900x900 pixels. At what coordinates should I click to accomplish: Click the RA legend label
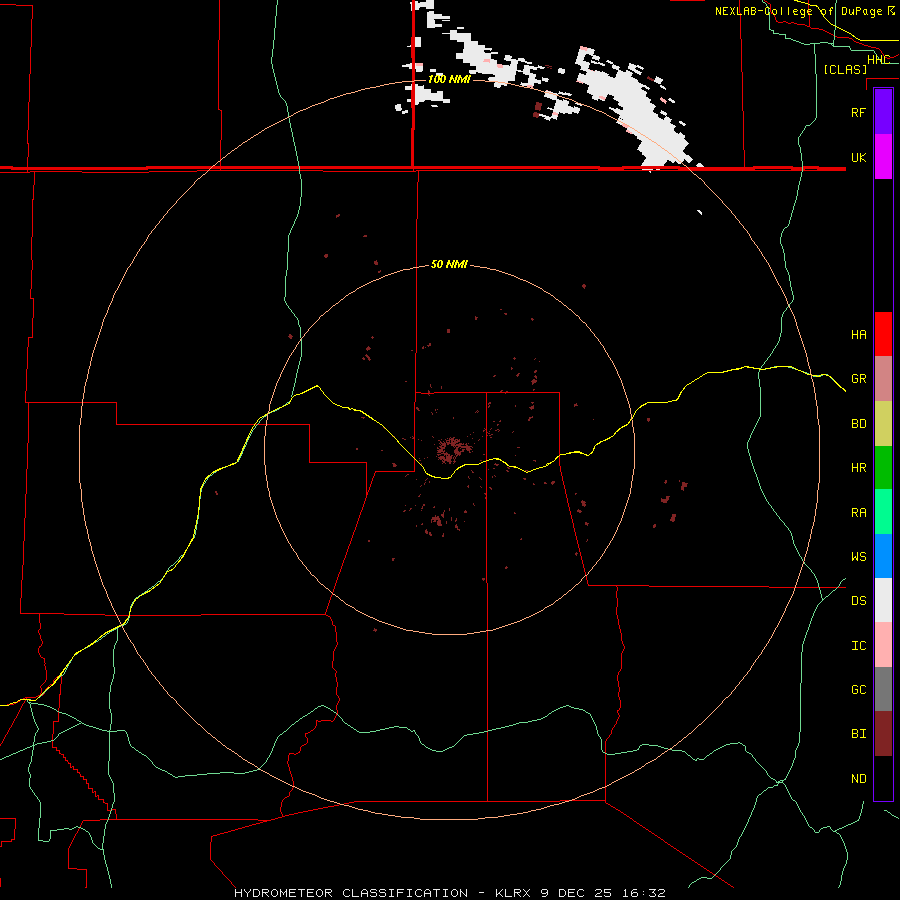pos(859,513)
